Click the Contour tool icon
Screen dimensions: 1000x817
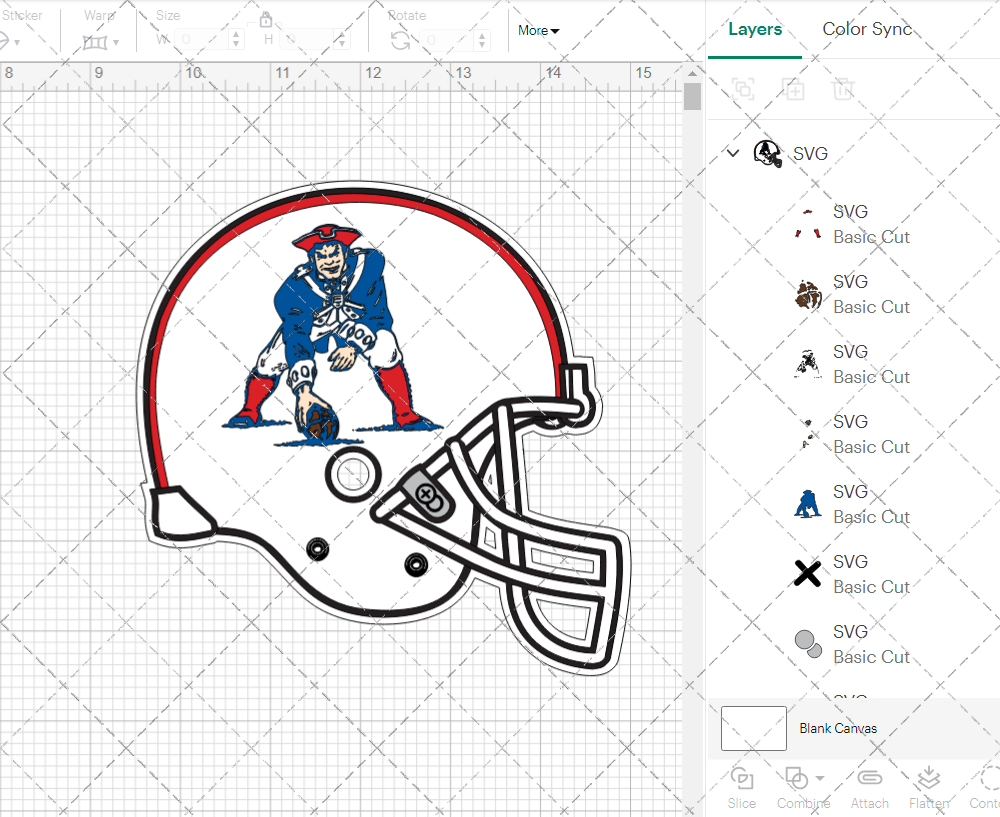point(990,778)
